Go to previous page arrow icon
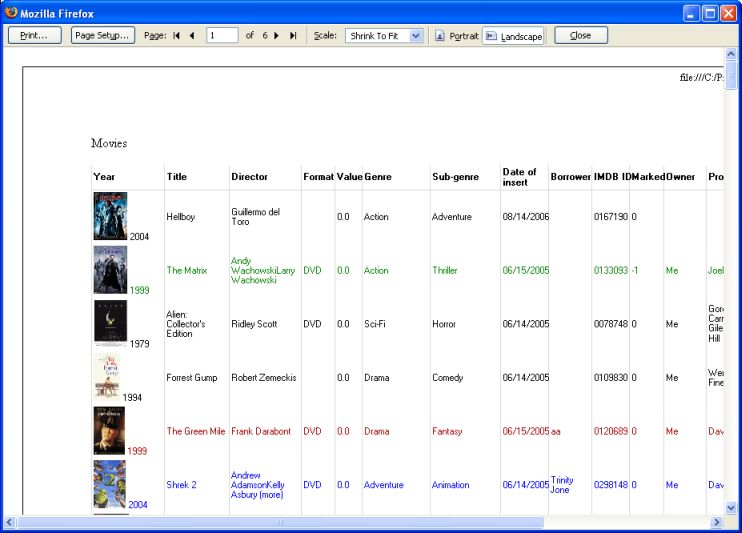Screen dimensions: 742x533 click(x=192, y=36)
